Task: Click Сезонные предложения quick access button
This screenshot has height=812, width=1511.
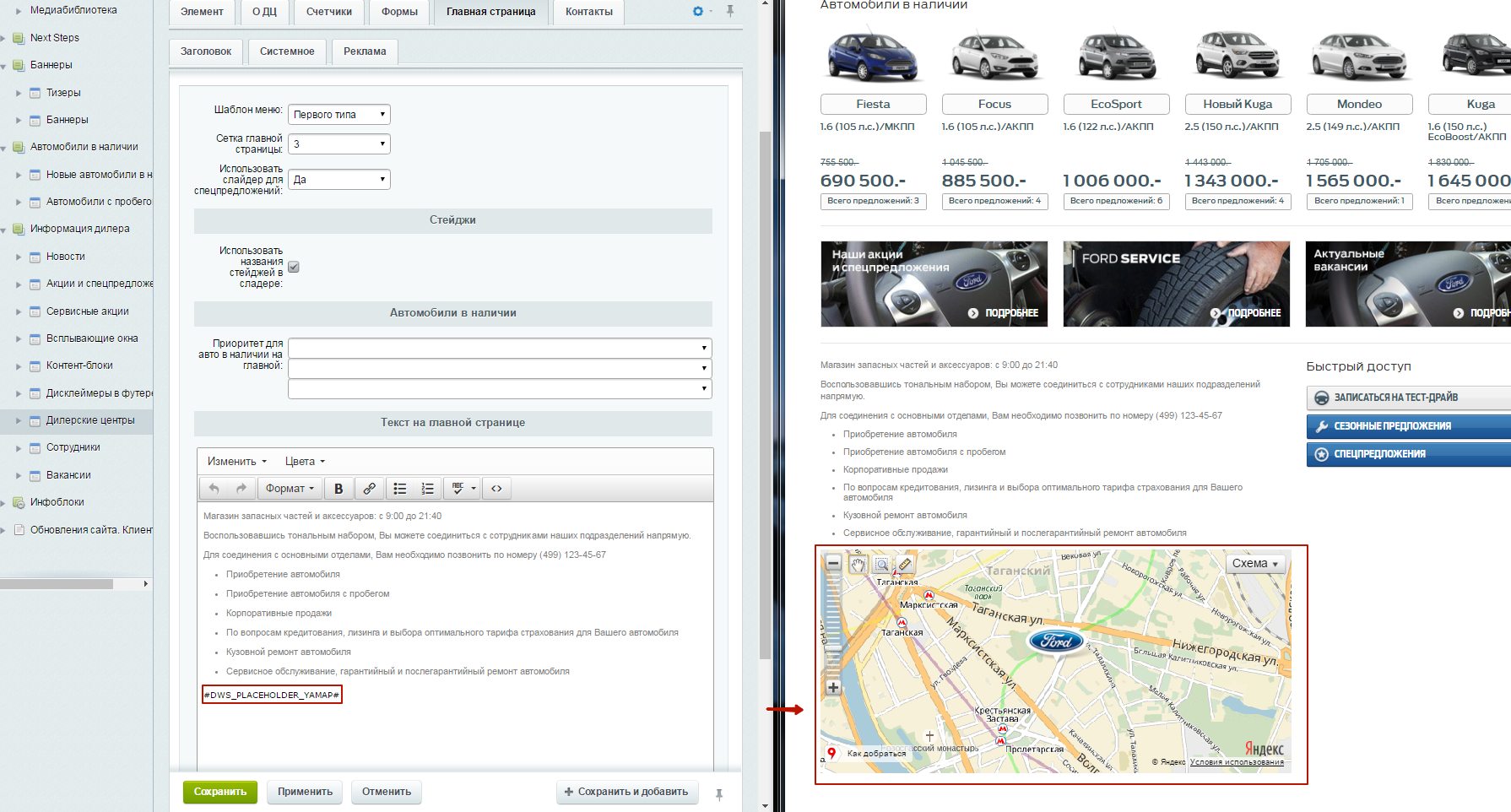Action: coord(1409,426)
